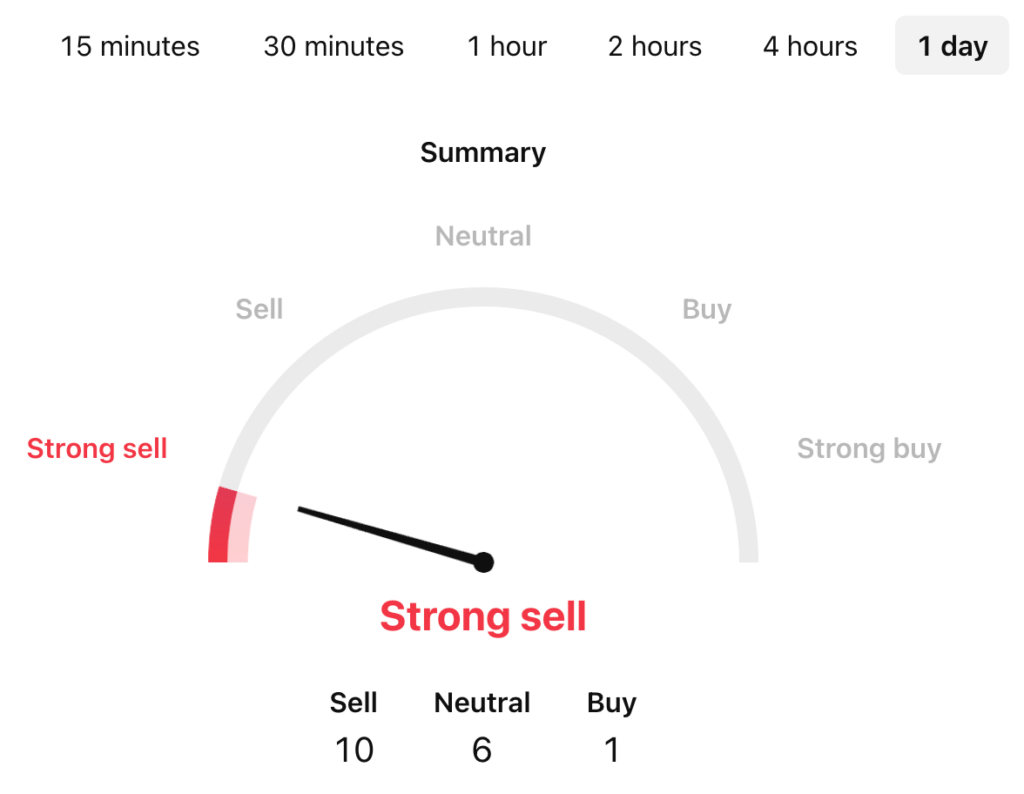Viewport: 1024px width, 794px height.
Task: Click the Neutral label above the gauge
Action: 483,236
